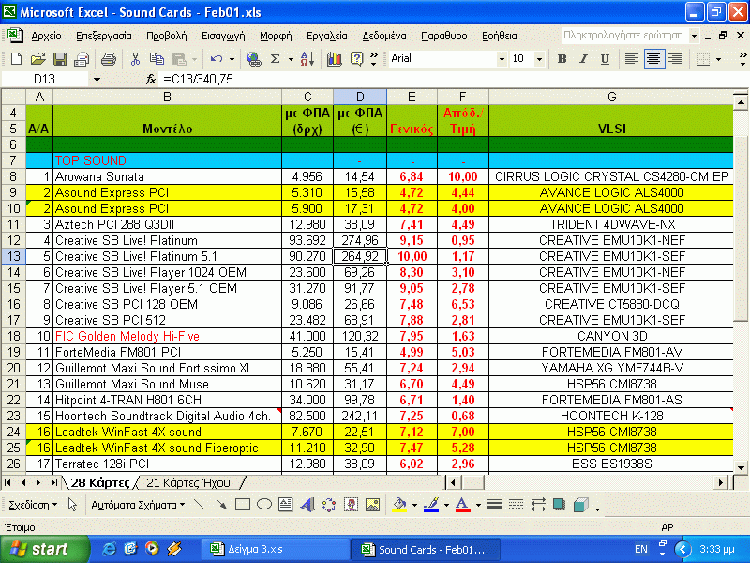750x563 pixels.
Task: Select the Rectangle drawing tool
Action: click(243, 504)
